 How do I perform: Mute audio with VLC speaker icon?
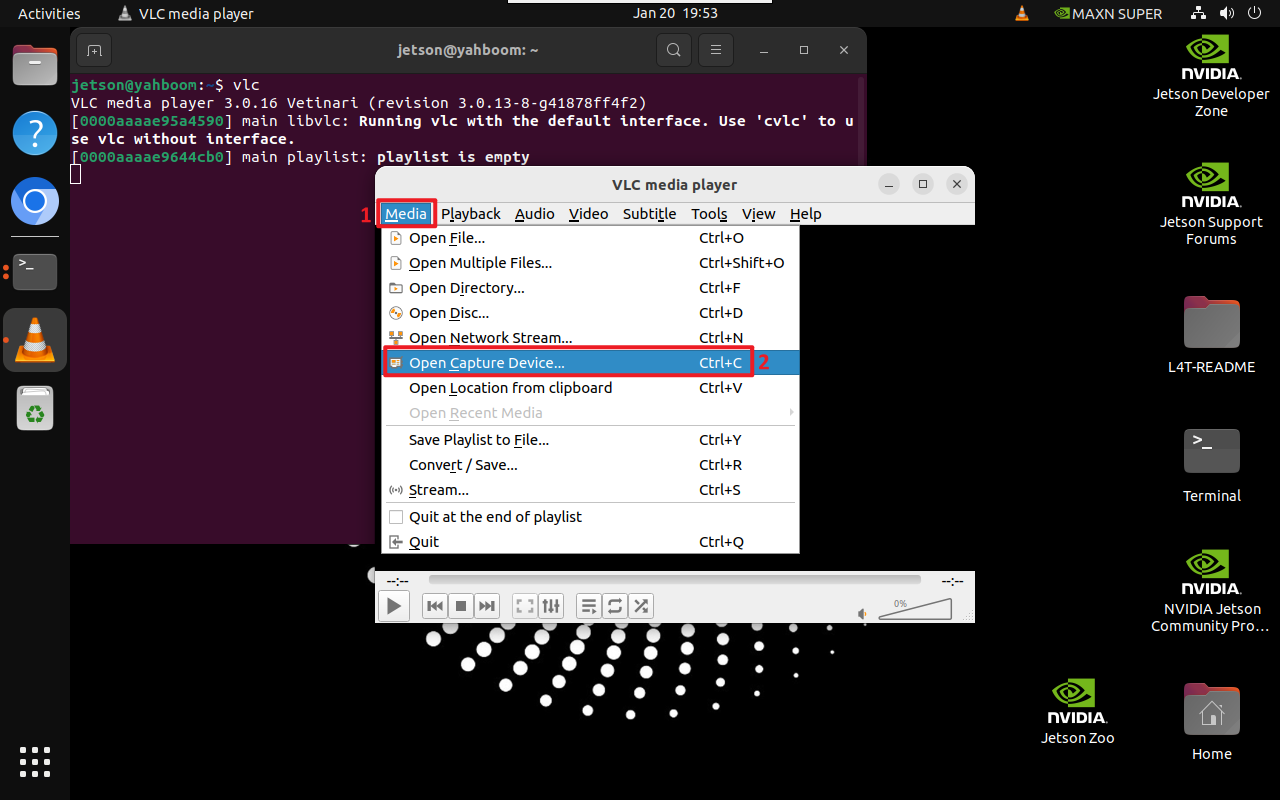click(864, 613)
